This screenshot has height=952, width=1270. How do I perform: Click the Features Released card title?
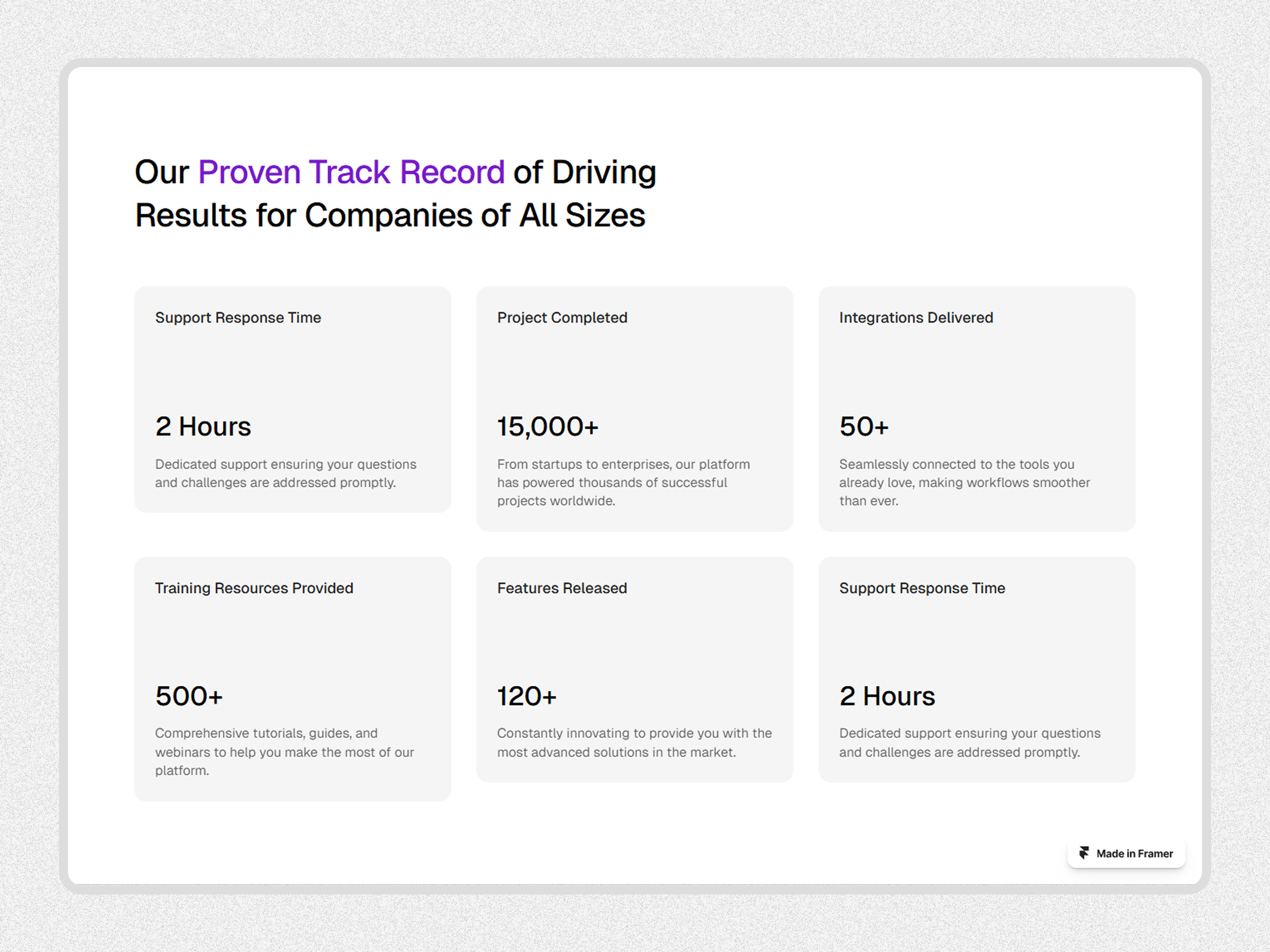point(562,588)
